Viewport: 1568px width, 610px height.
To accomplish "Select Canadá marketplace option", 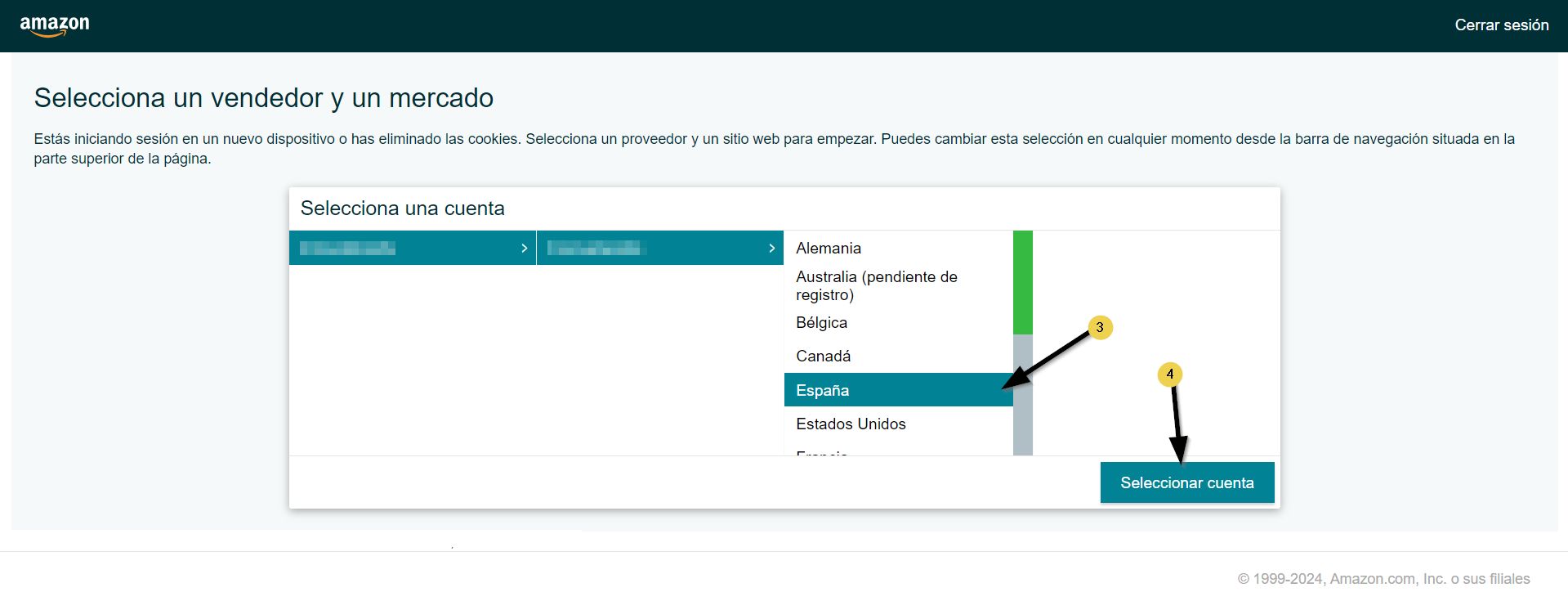I will (823, 356).
